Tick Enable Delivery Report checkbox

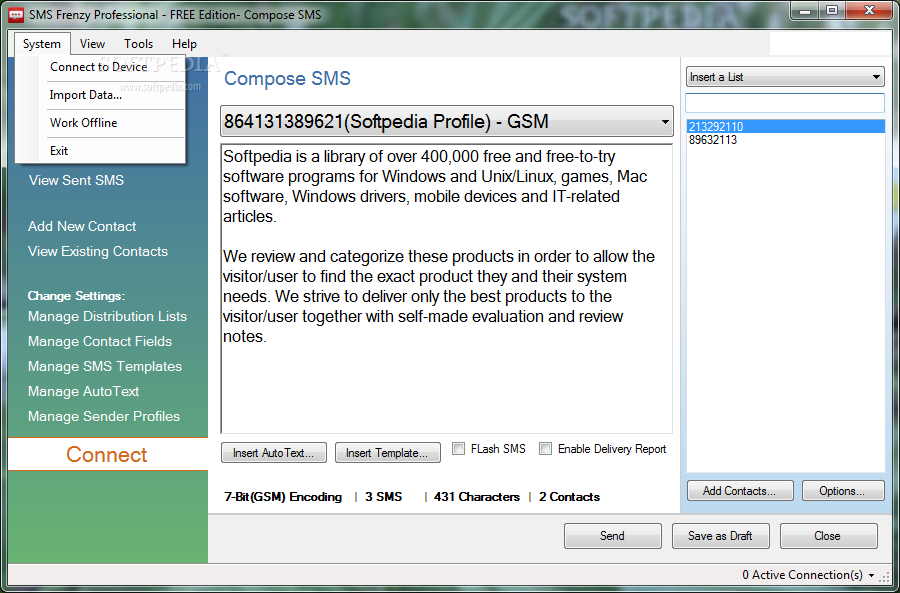(545, 449)
